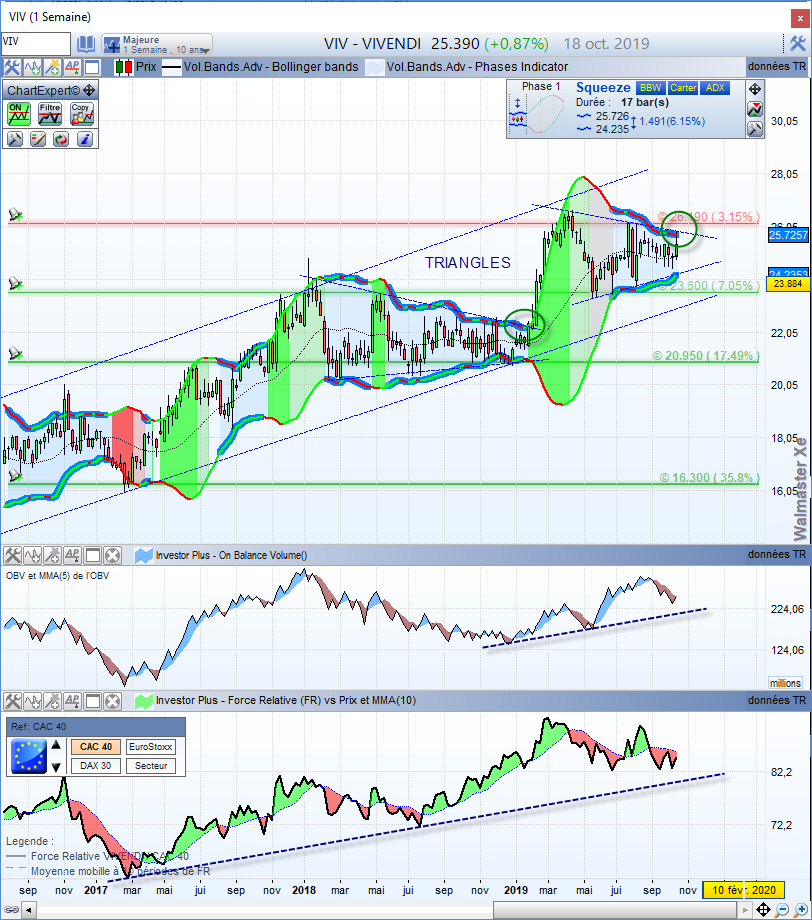Viewport: 812px width, 920px height.
Task: Select Secteur as reference
Action: (151, 766)
